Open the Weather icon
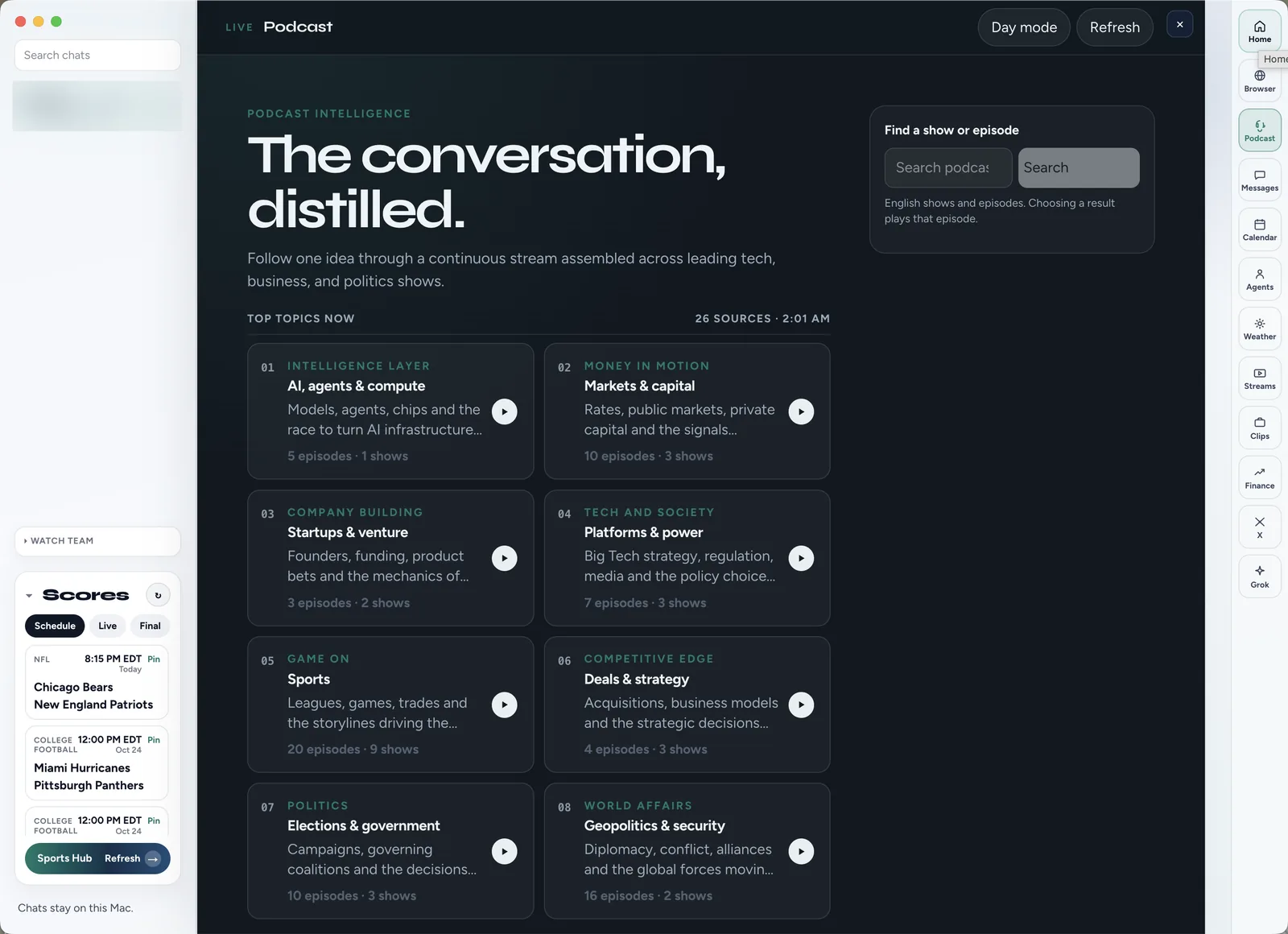This screenshot has height=934, width=1288. 1260,329
